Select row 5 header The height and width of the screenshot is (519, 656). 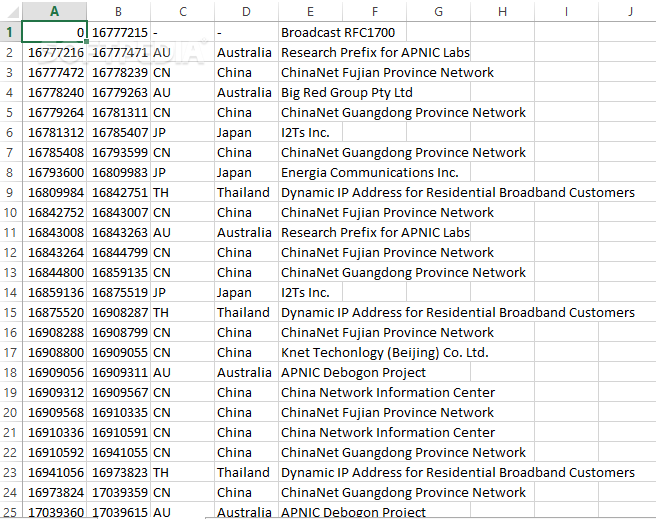tap(10, 112)
